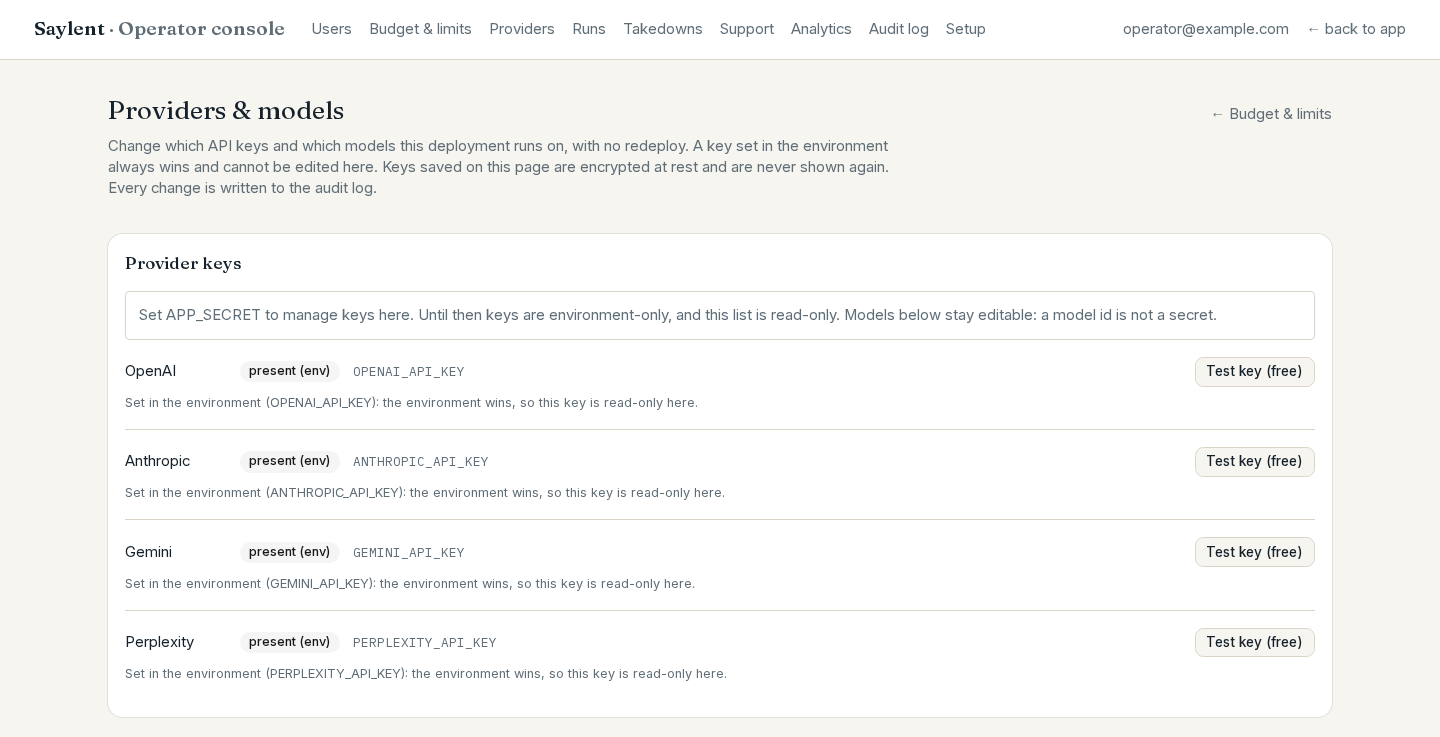
Task: Follow the '← back to app' link
Action: pyautogui.click(x=1356, y=29)
